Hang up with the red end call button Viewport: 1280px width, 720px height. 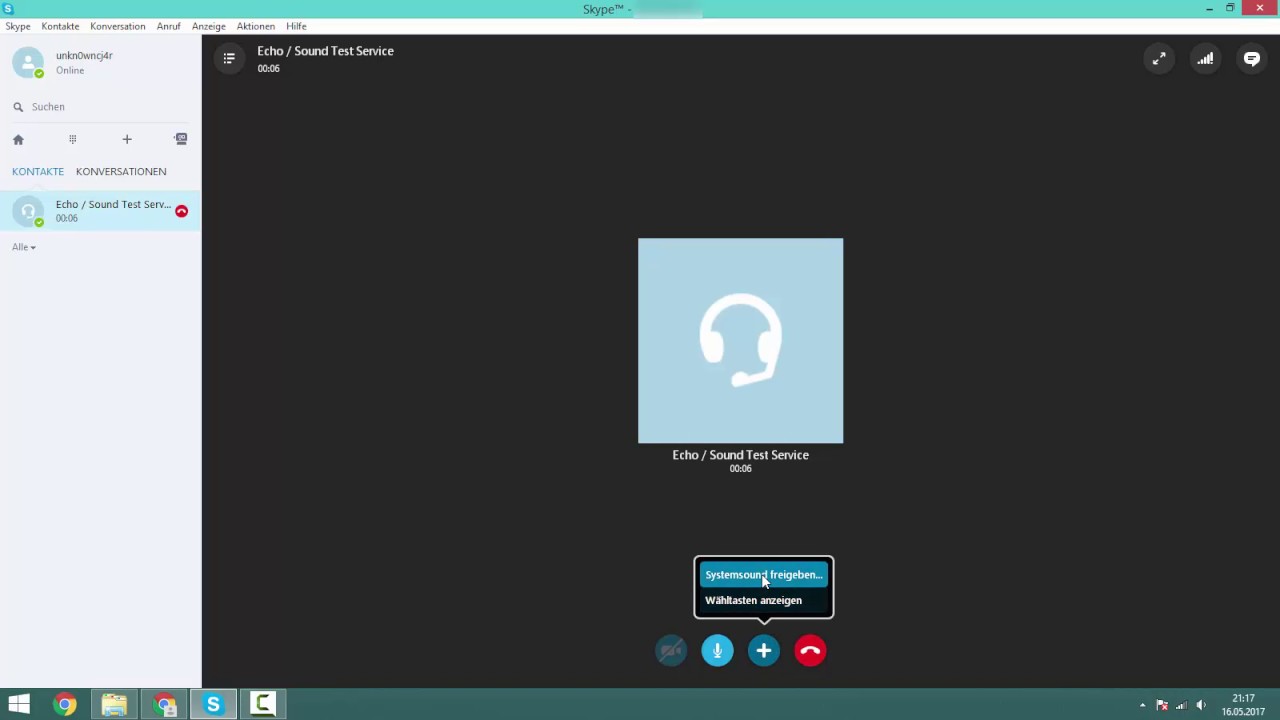tap(810, 651)
